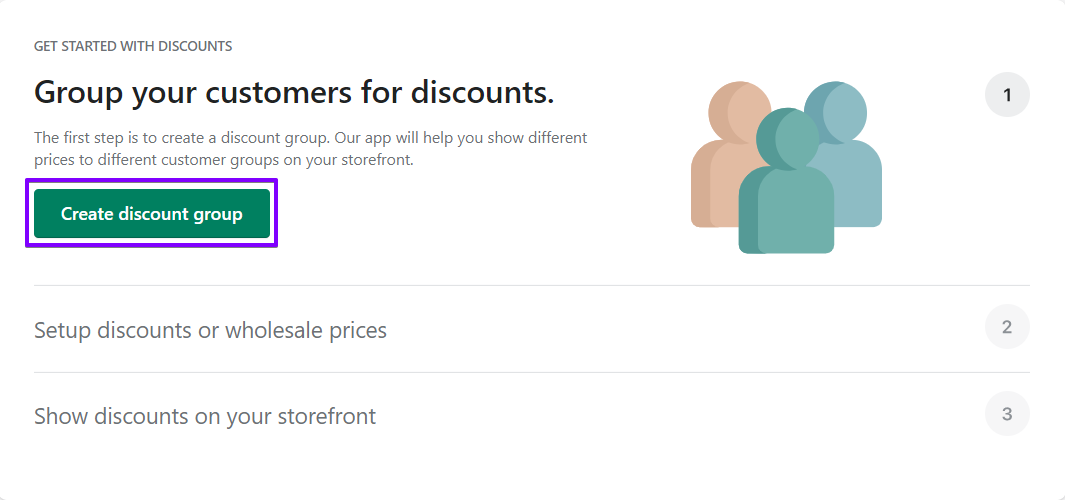This screenshot has width=1065, height=500.
Task: Click the discount group description paragraph
Action: pos(310,149)
